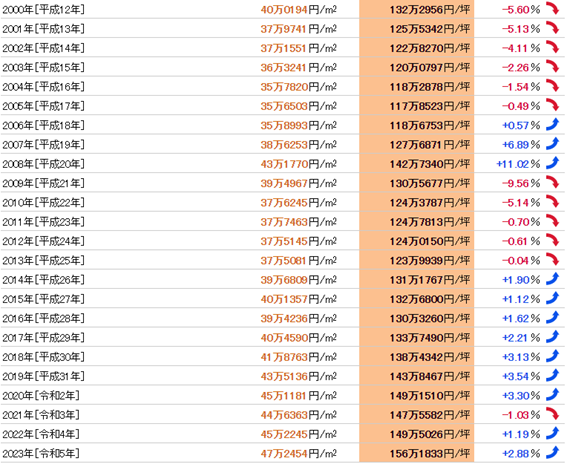Select the 2008年[平成20年] row label
The image size is (567, 467).
[x=43, y=164]
